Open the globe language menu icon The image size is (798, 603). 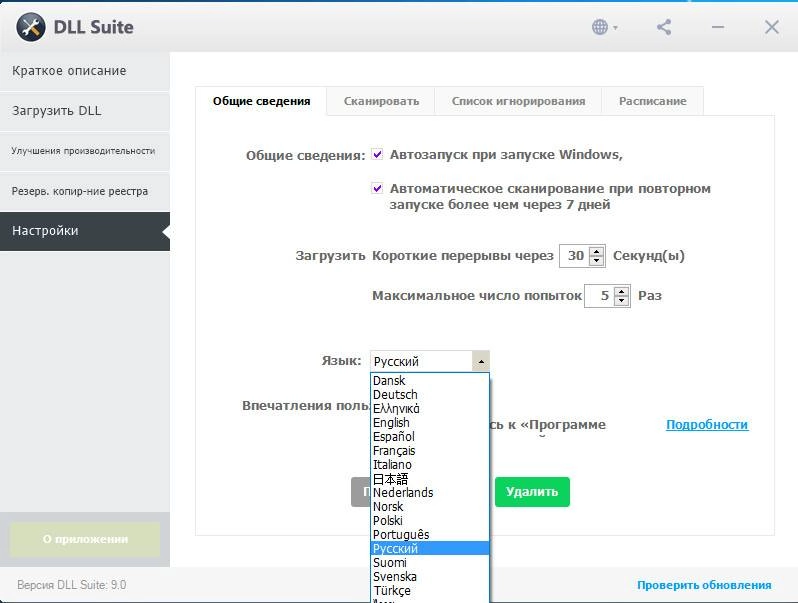[x=604, y=27]
